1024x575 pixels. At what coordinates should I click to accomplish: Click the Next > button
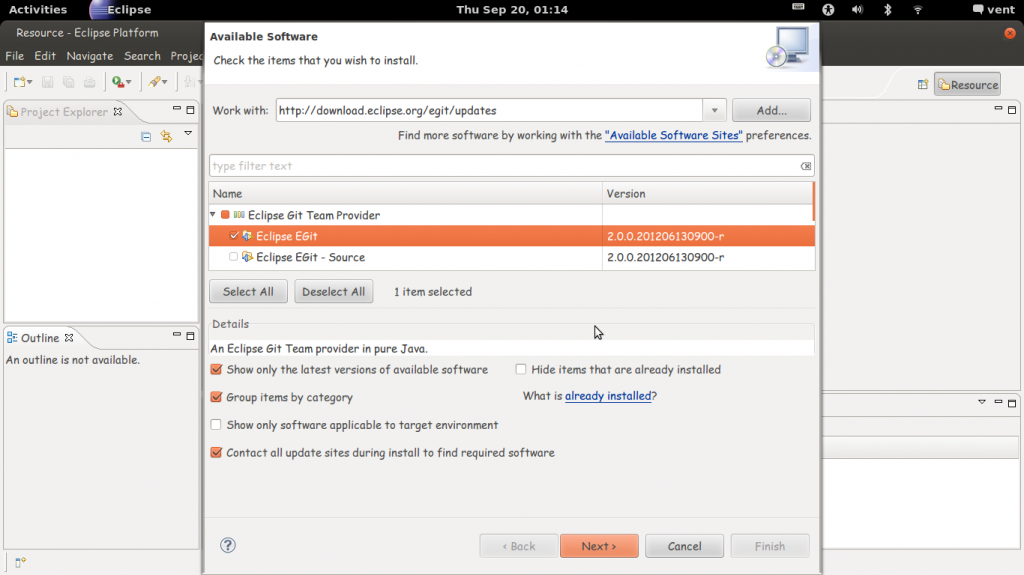point(599,546)
